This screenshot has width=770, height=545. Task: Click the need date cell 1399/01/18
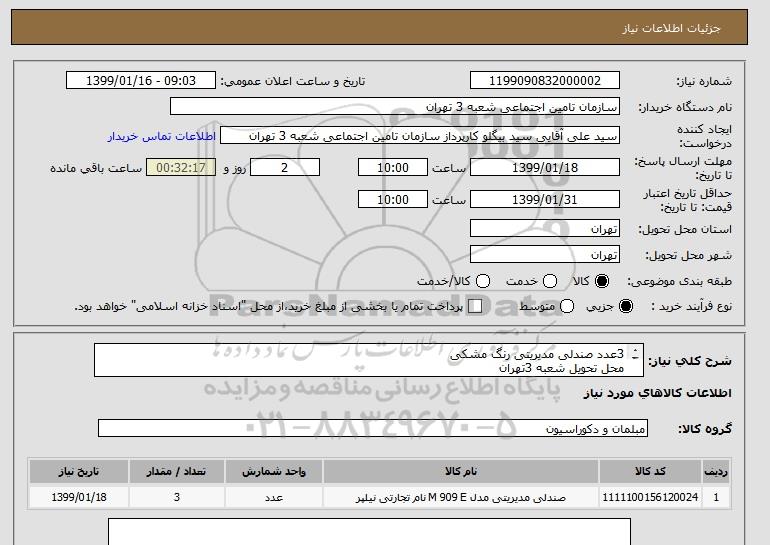tap(79, 497)
